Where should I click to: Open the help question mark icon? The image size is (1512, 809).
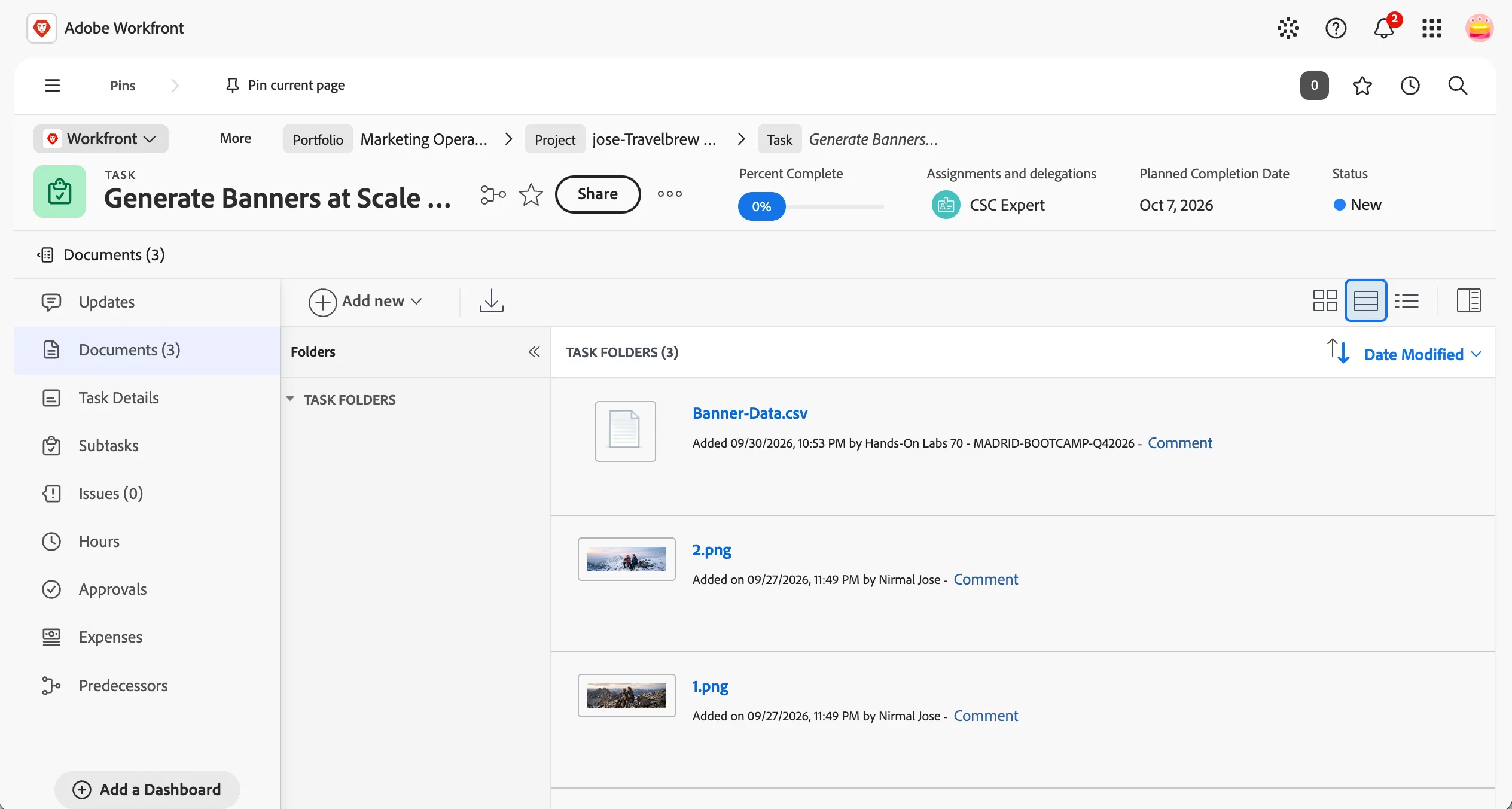click(x=1336, y=28)
